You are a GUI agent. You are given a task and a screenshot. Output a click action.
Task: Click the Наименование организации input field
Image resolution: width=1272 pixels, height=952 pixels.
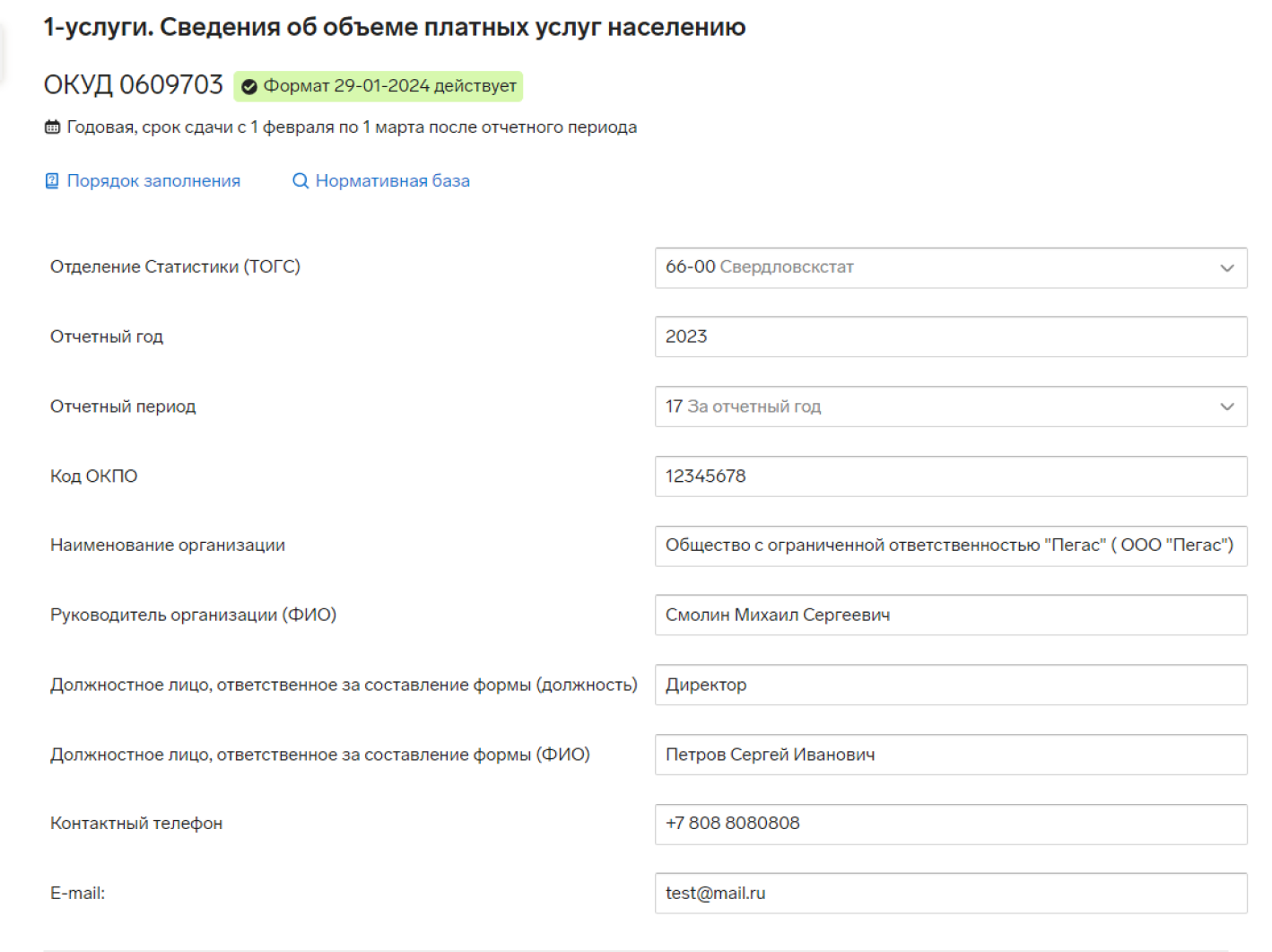[x=951, y=546]
